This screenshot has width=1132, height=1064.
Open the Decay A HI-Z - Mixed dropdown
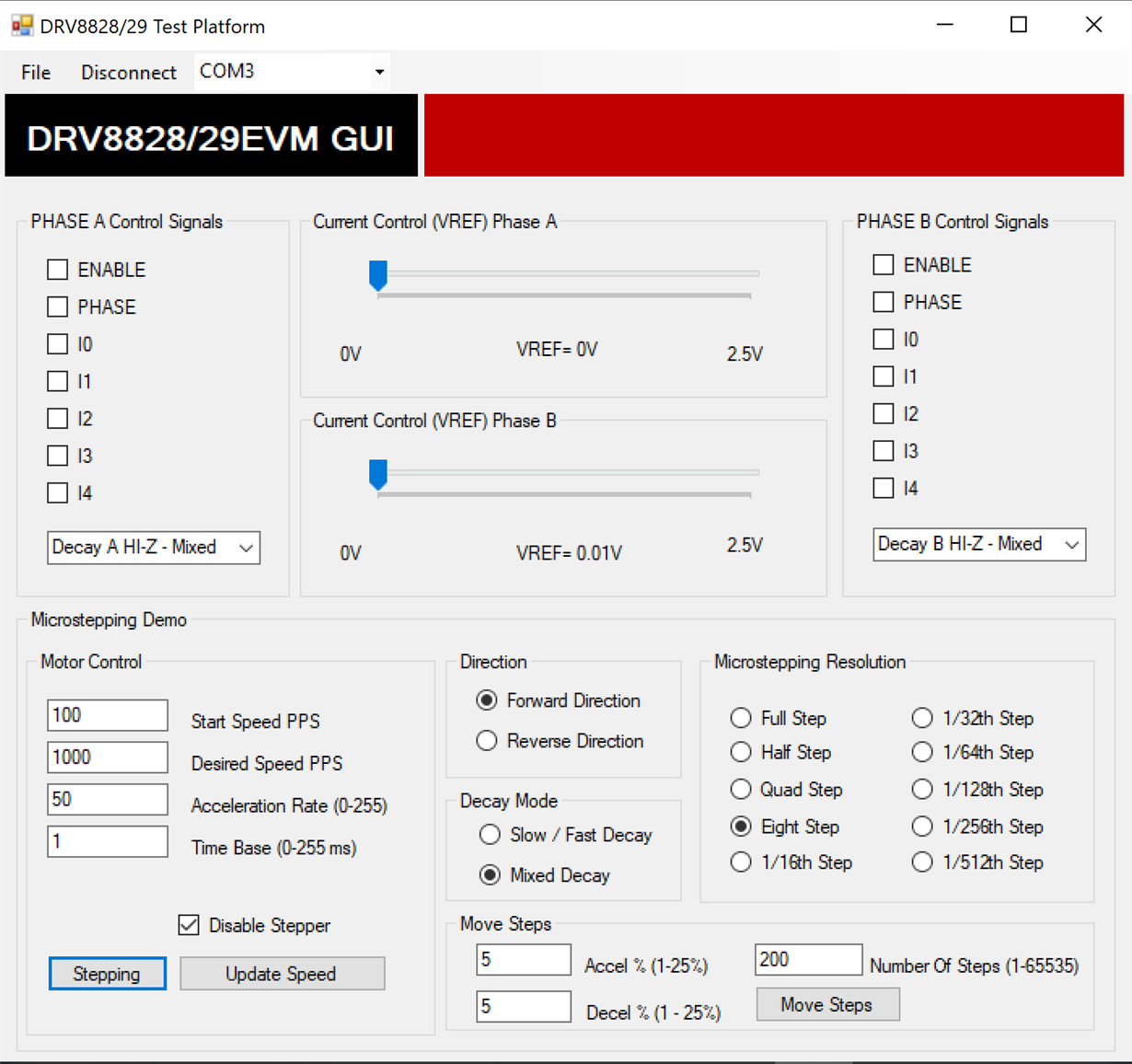[154, 548]
